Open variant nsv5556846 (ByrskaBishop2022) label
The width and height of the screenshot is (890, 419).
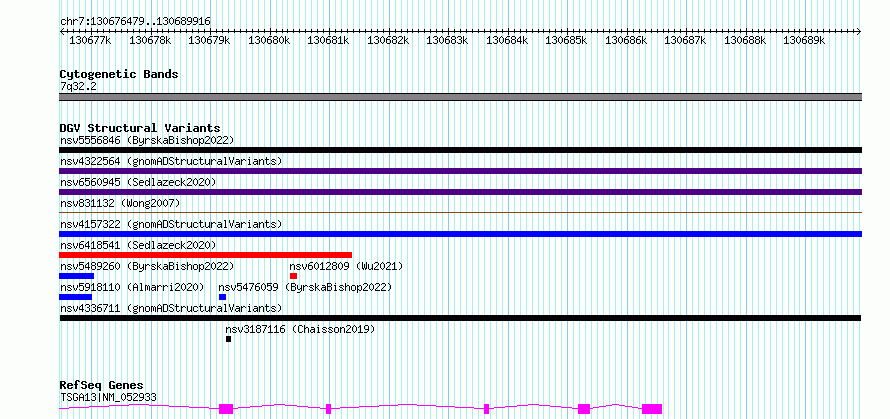point(147,140)
